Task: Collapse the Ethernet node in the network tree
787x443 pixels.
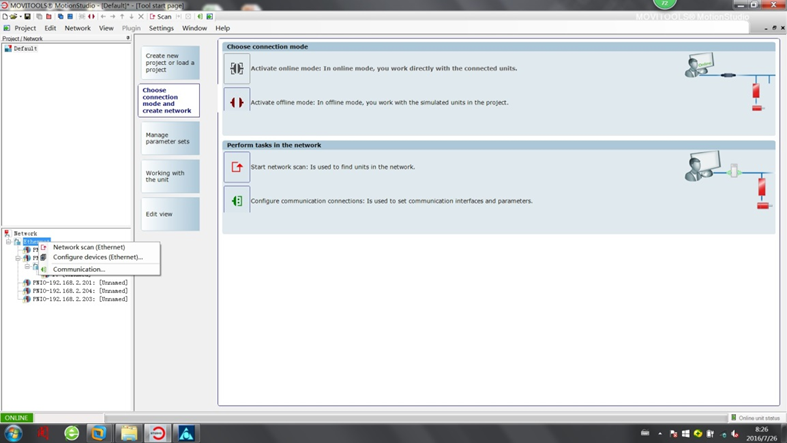Action: [9, 242]
